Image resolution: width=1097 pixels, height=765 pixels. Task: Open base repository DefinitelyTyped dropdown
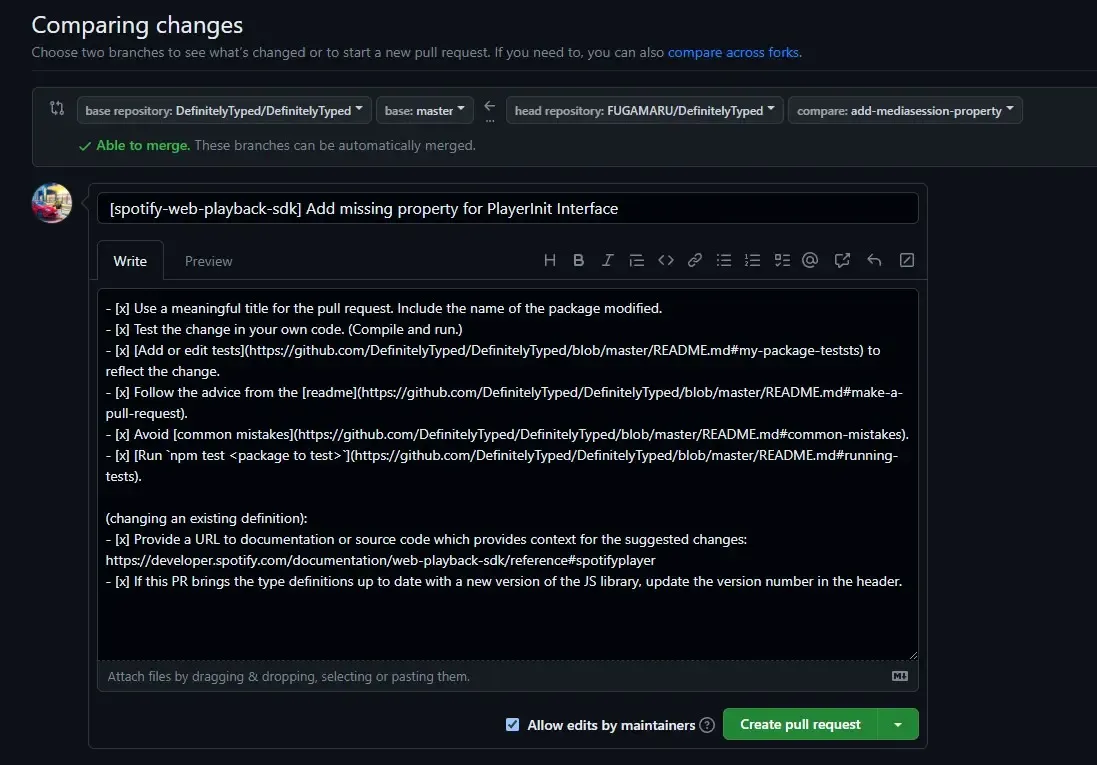224,111
